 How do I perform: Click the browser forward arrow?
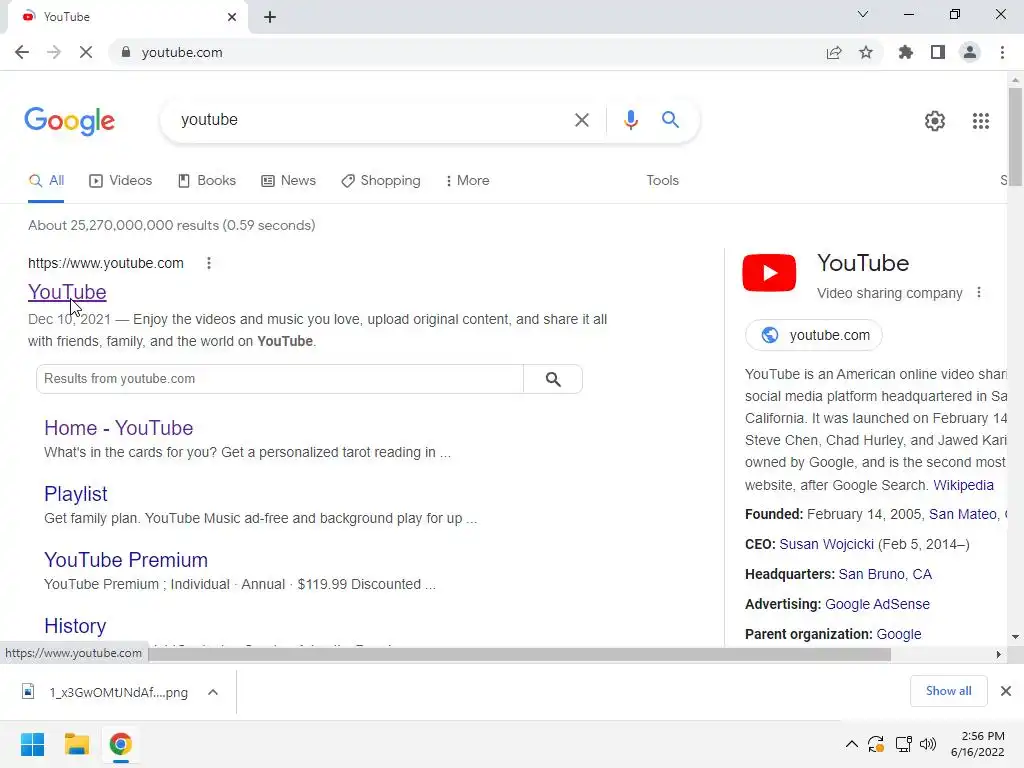(x=54, y=52)
